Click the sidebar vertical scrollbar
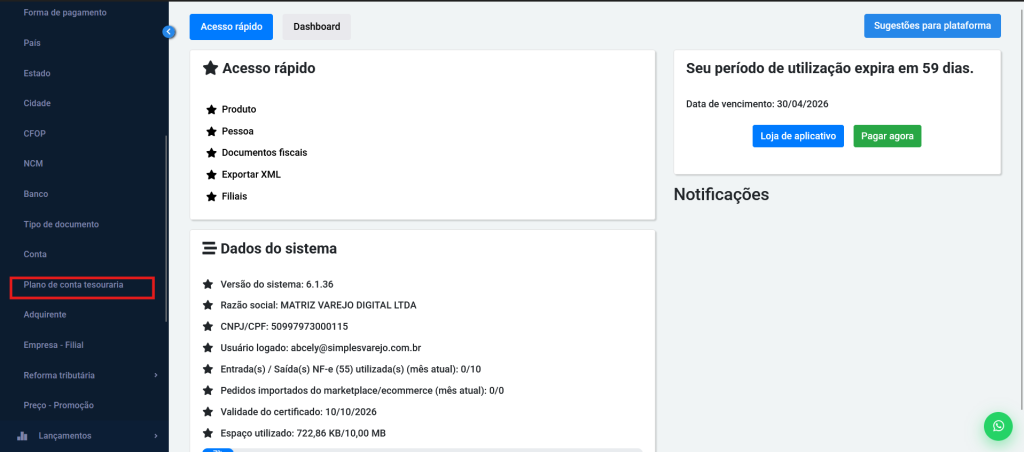This screenshot has height=452, width=1024. pyautogui.click(x=167, y=228)
